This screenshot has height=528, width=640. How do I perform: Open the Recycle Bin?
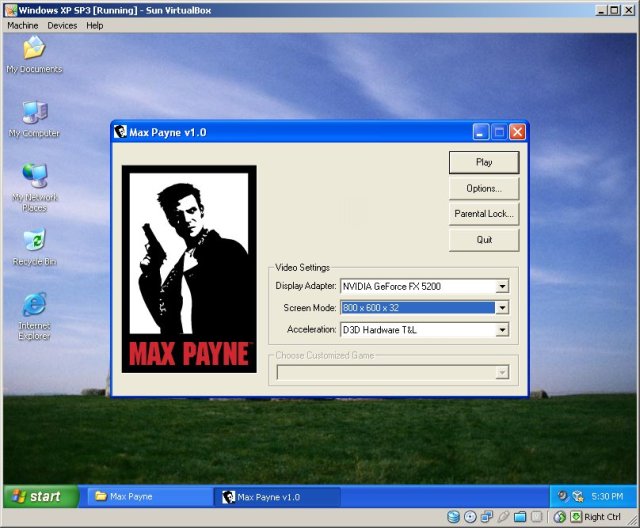(x=34, y=244)
